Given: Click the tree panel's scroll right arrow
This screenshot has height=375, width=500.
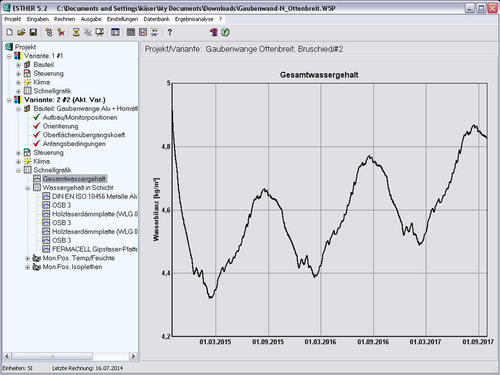Looking at the screenshot, I should coord(133,356).
